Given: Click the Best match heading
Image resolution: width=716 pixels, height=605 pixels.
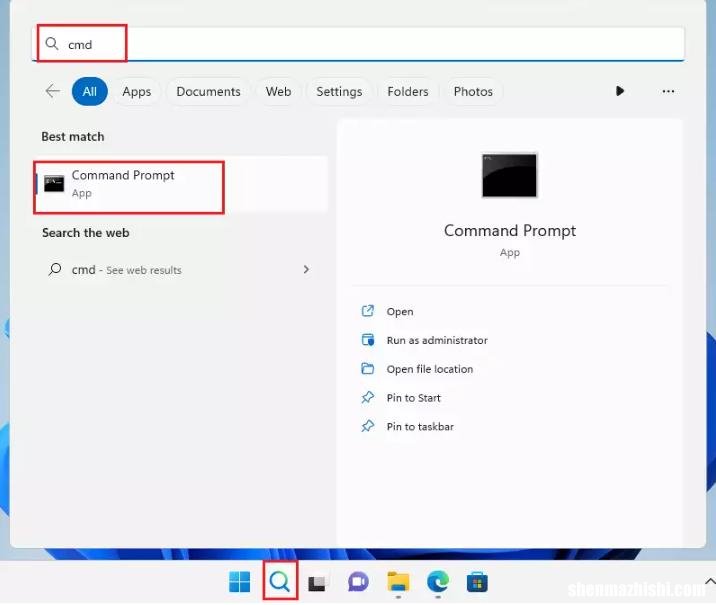Looking at the screenshot, I should (73, 137).
